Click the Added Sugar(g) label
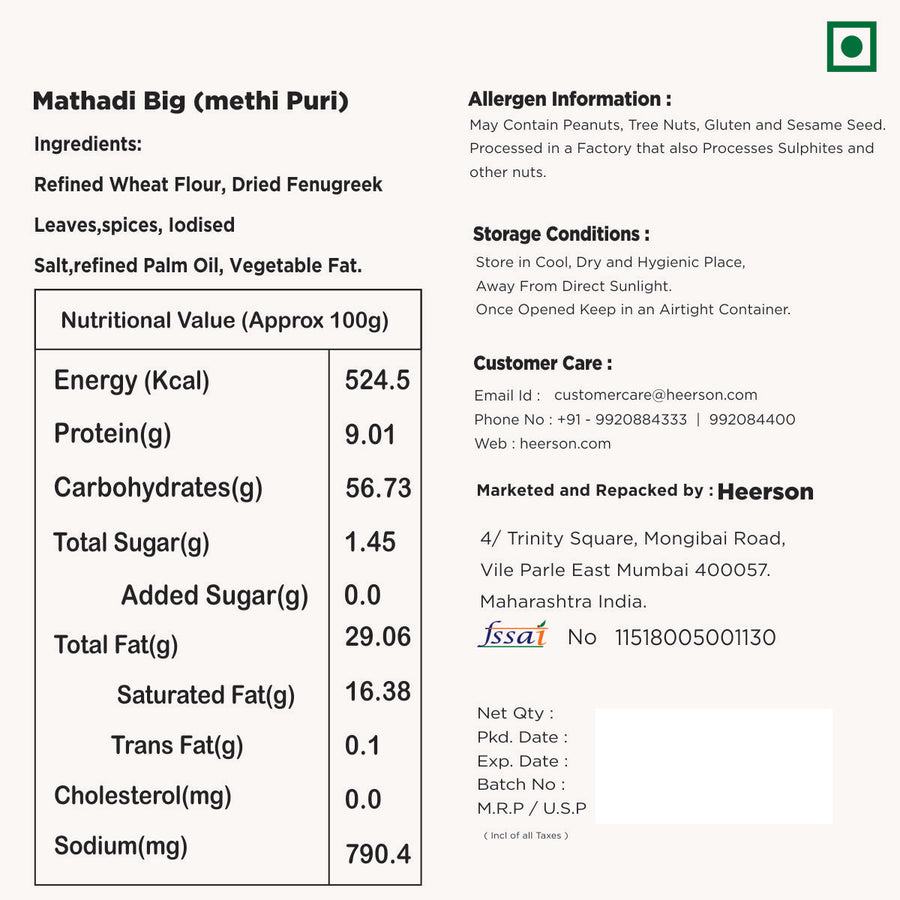The image size is (900, 900). (214, 596)
